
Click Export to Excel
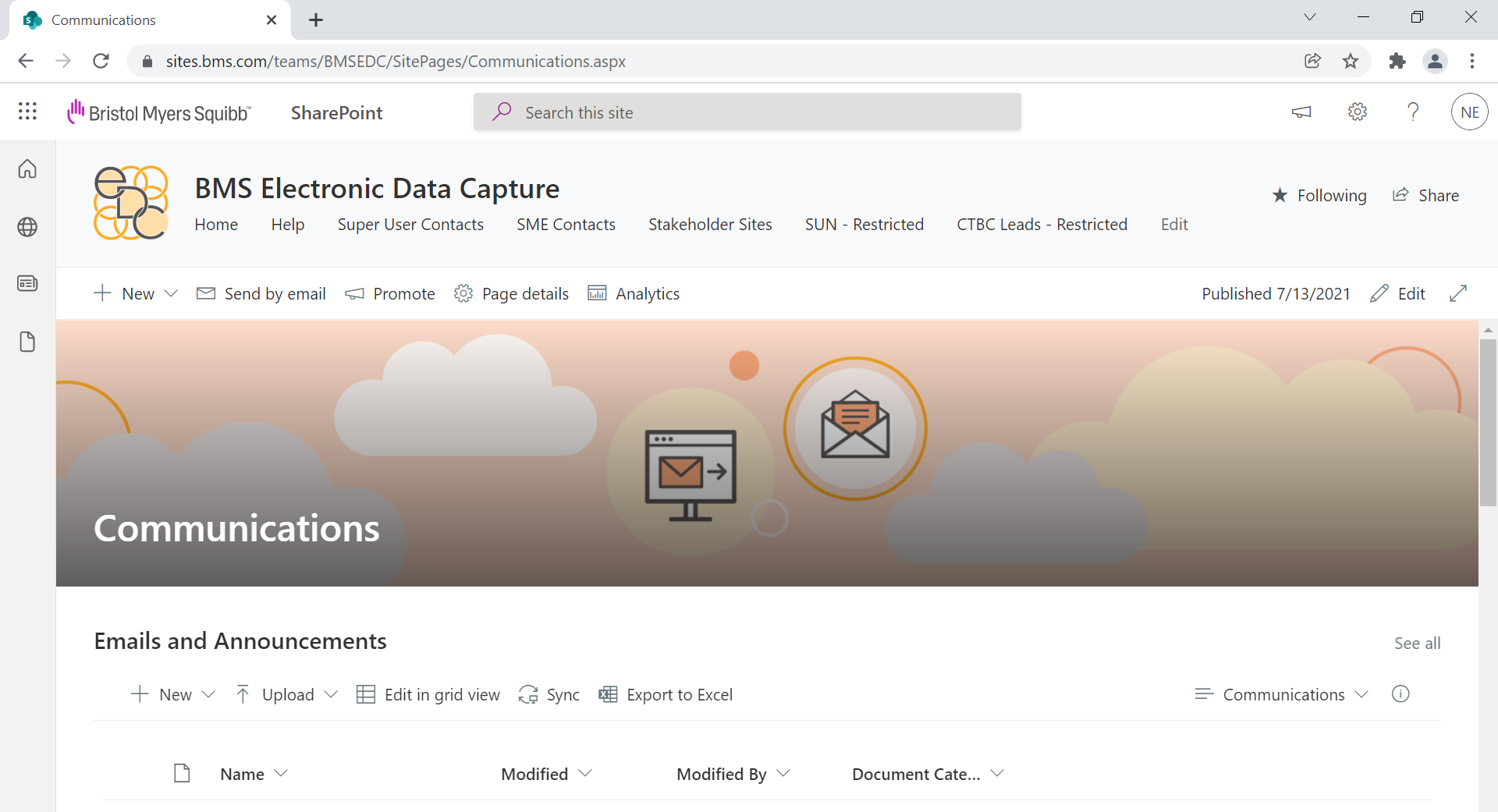666,694
